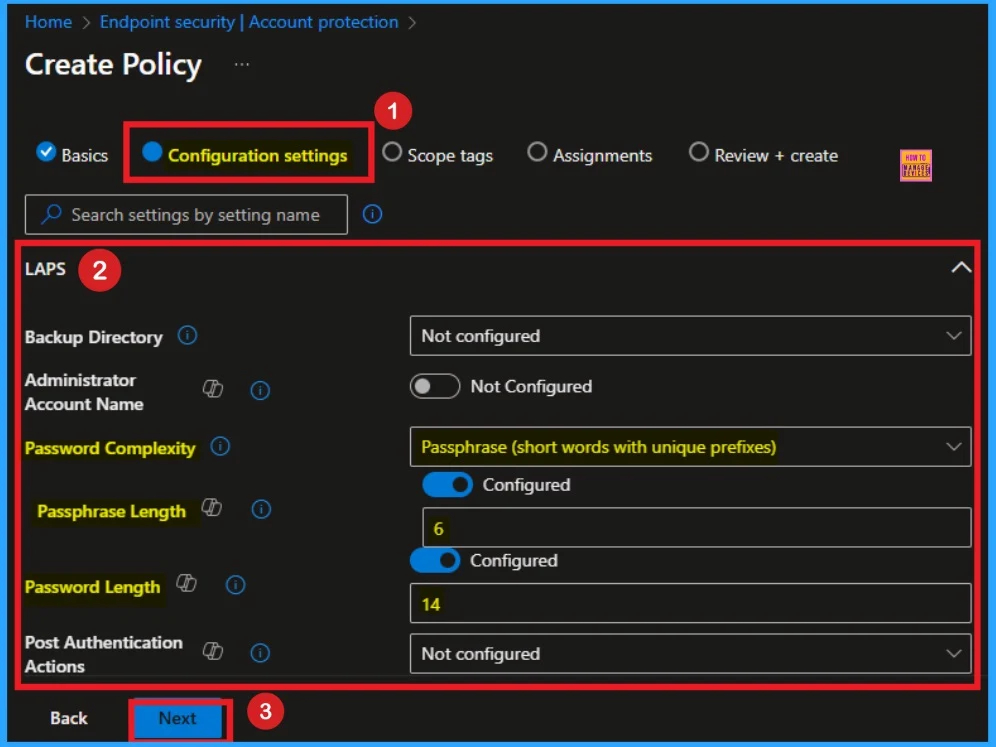
Task: Follow the Home breadcrumb link
Action: click(48, 22)
